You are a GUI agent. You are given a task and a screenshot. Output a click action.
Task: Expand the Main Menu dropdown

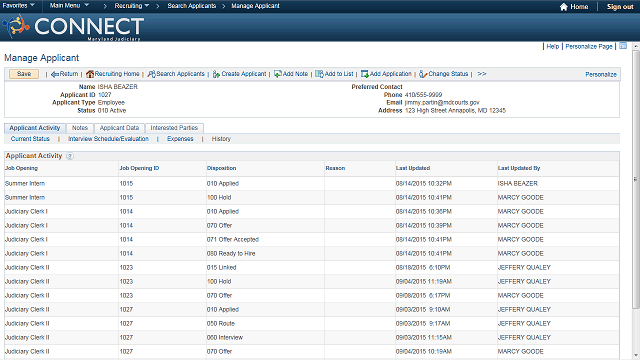69,6
